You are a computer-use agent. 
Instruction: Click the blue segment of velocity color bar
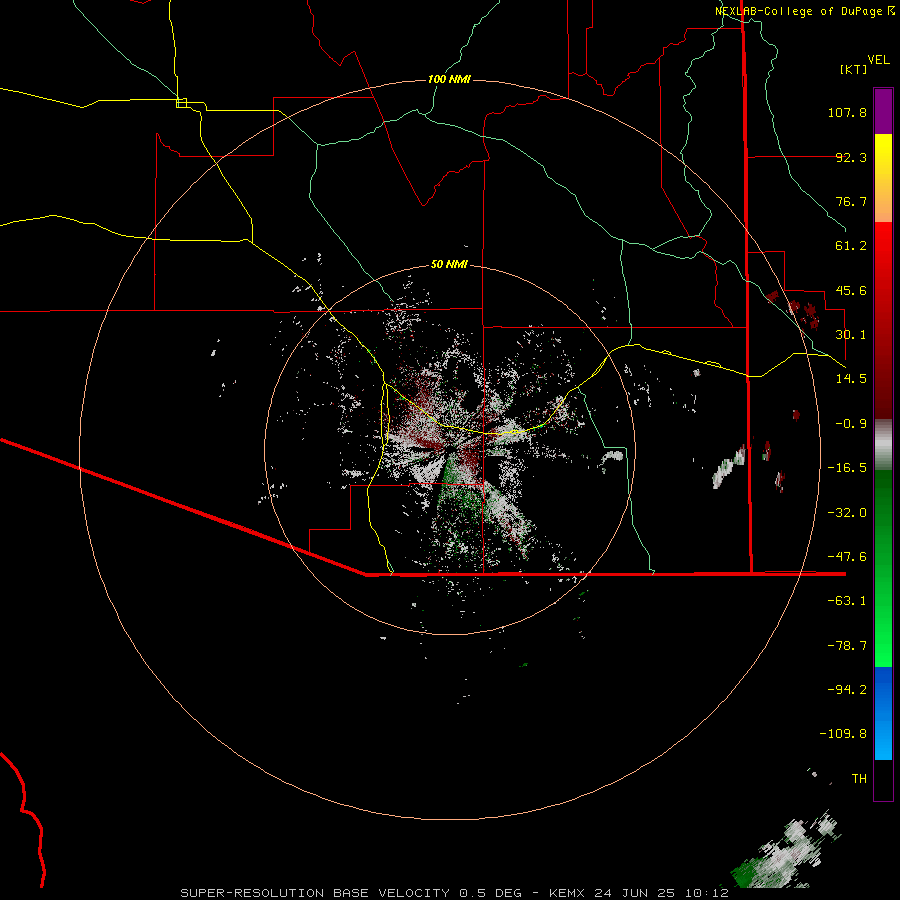(883, 713)
